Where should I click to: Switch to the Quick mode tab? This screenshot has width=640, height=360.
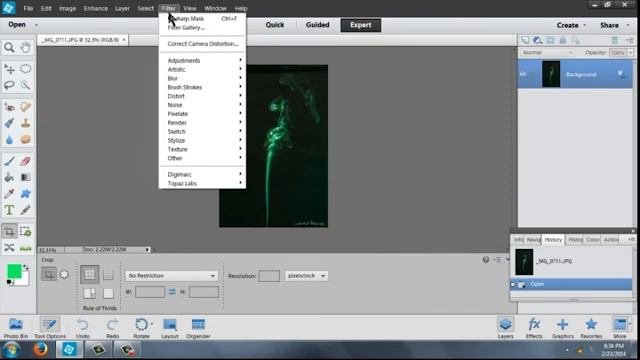(275, 25)
